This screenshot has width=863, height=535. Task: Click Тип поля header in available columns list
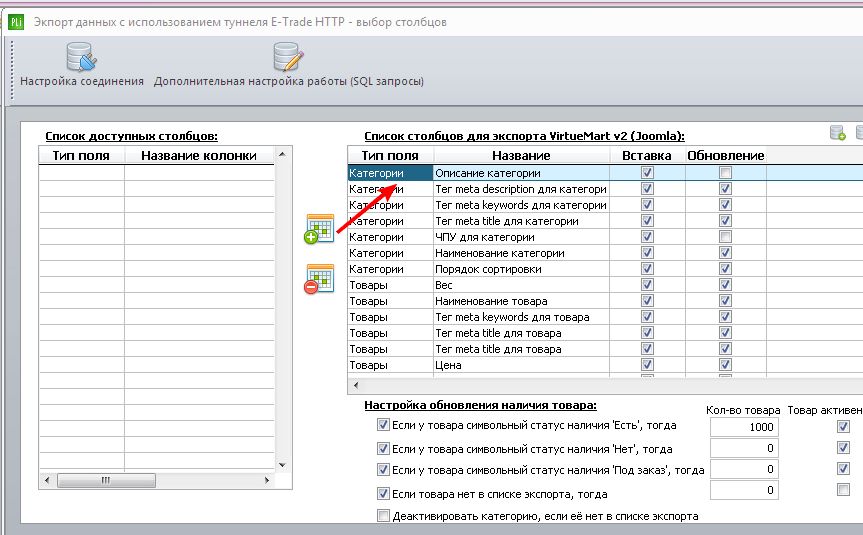[x=81, y=156]
